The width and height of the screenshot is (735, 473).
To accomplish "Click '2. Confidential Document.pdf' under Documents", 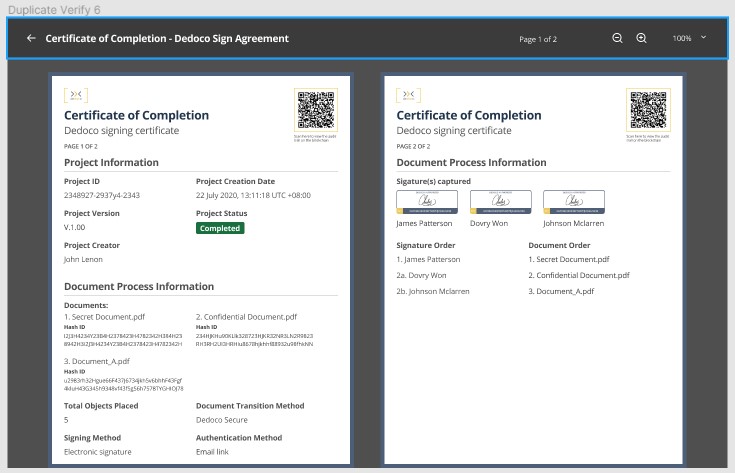I will pyautogui.click(x=247, y=317).
